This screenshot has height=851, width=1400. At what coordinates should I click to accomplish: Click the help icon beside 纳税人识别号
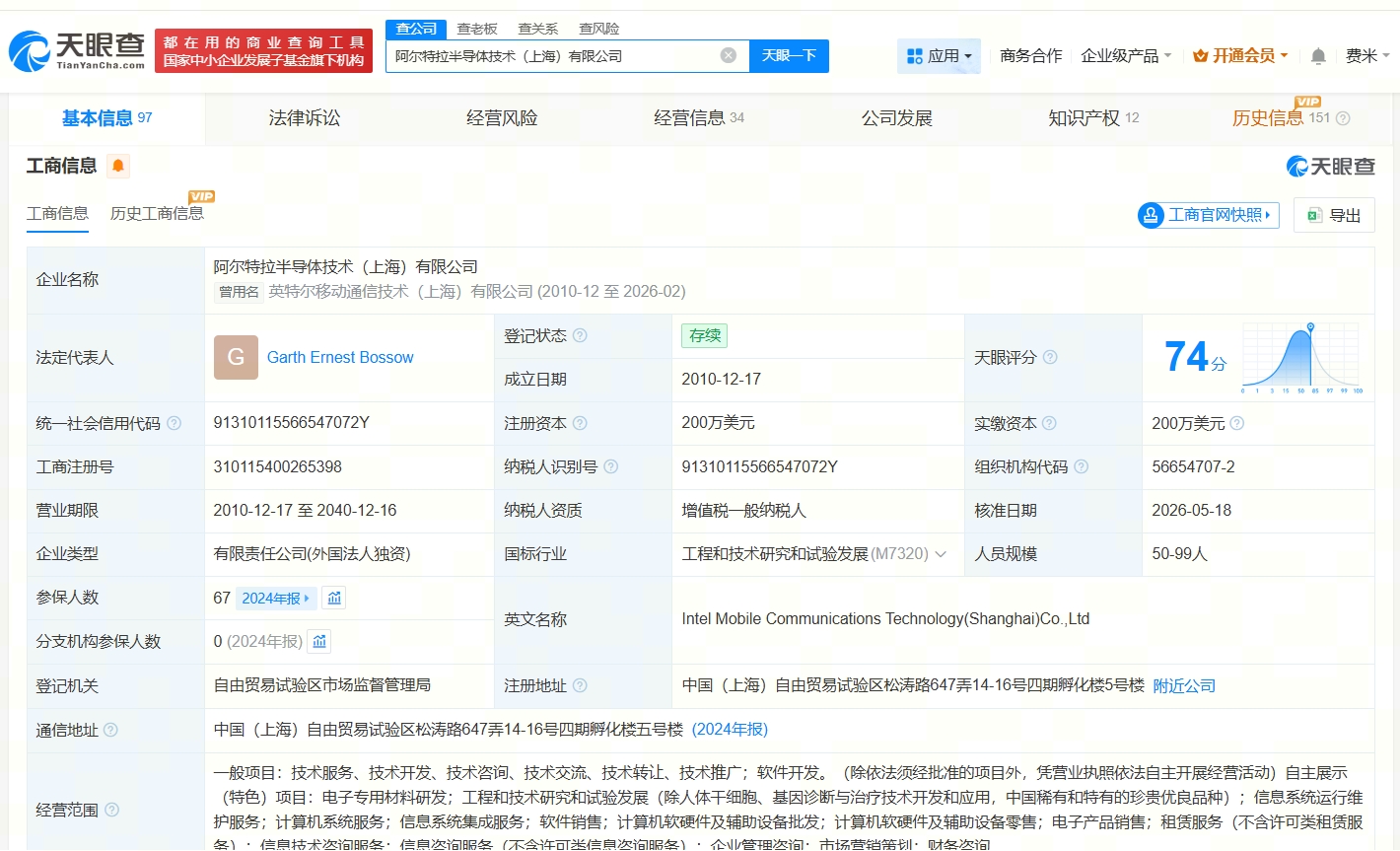[x=610, y=466]
